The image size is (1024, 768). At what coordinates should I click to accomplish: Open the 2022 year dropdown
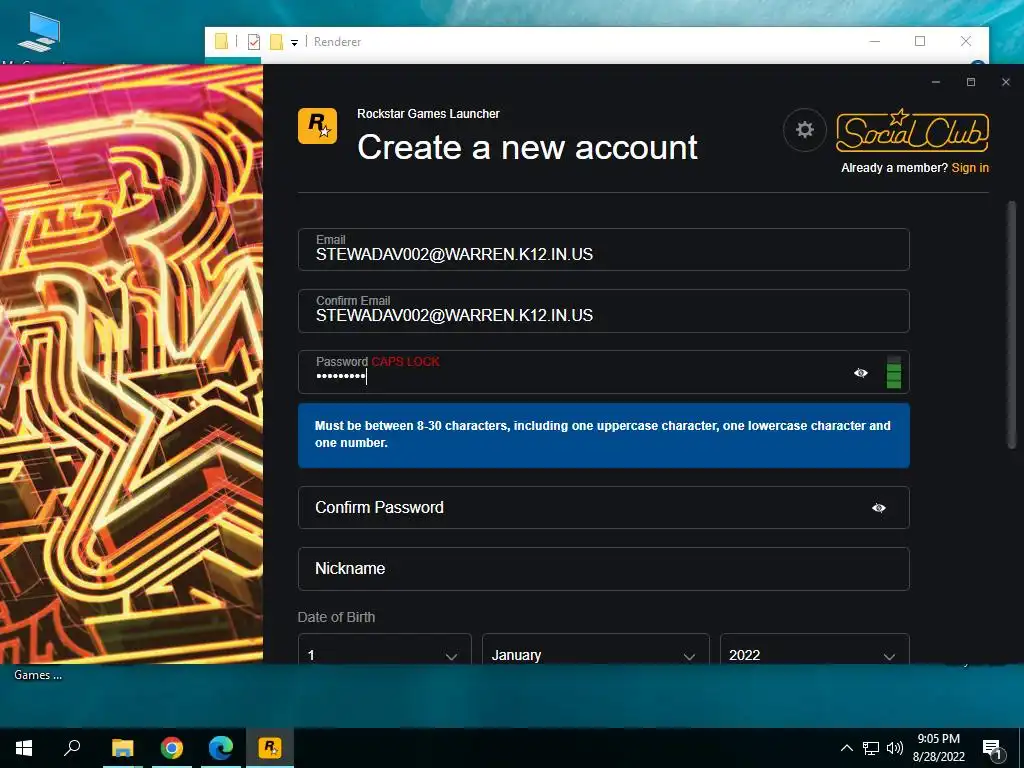[x=814, y=649]
